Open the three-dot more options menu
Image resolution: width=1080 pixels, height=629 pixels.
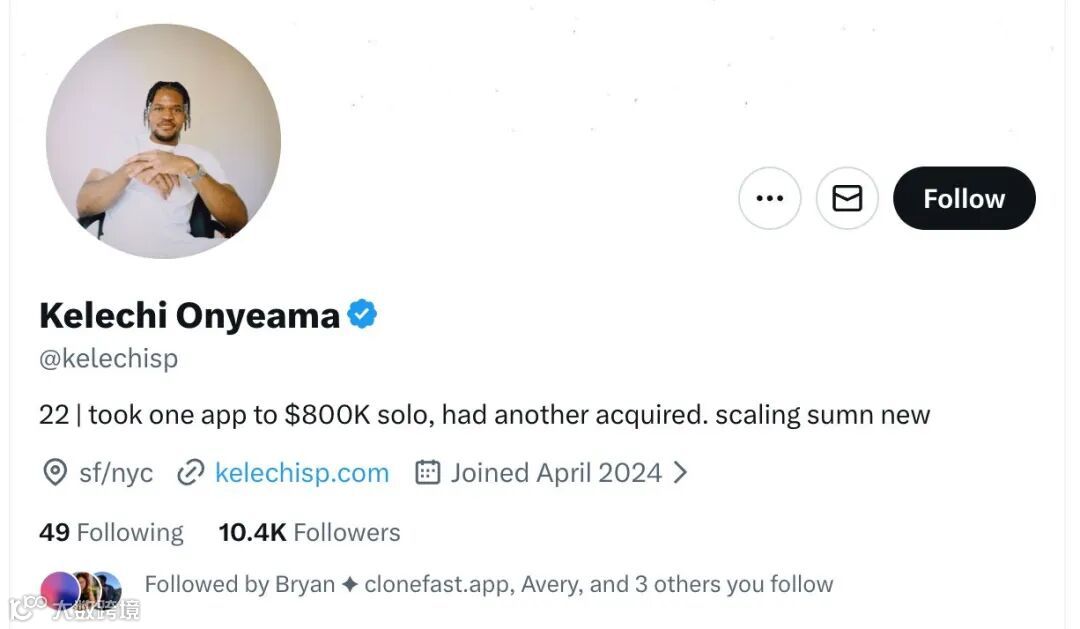pyautogui.click(x=769, y=198)
